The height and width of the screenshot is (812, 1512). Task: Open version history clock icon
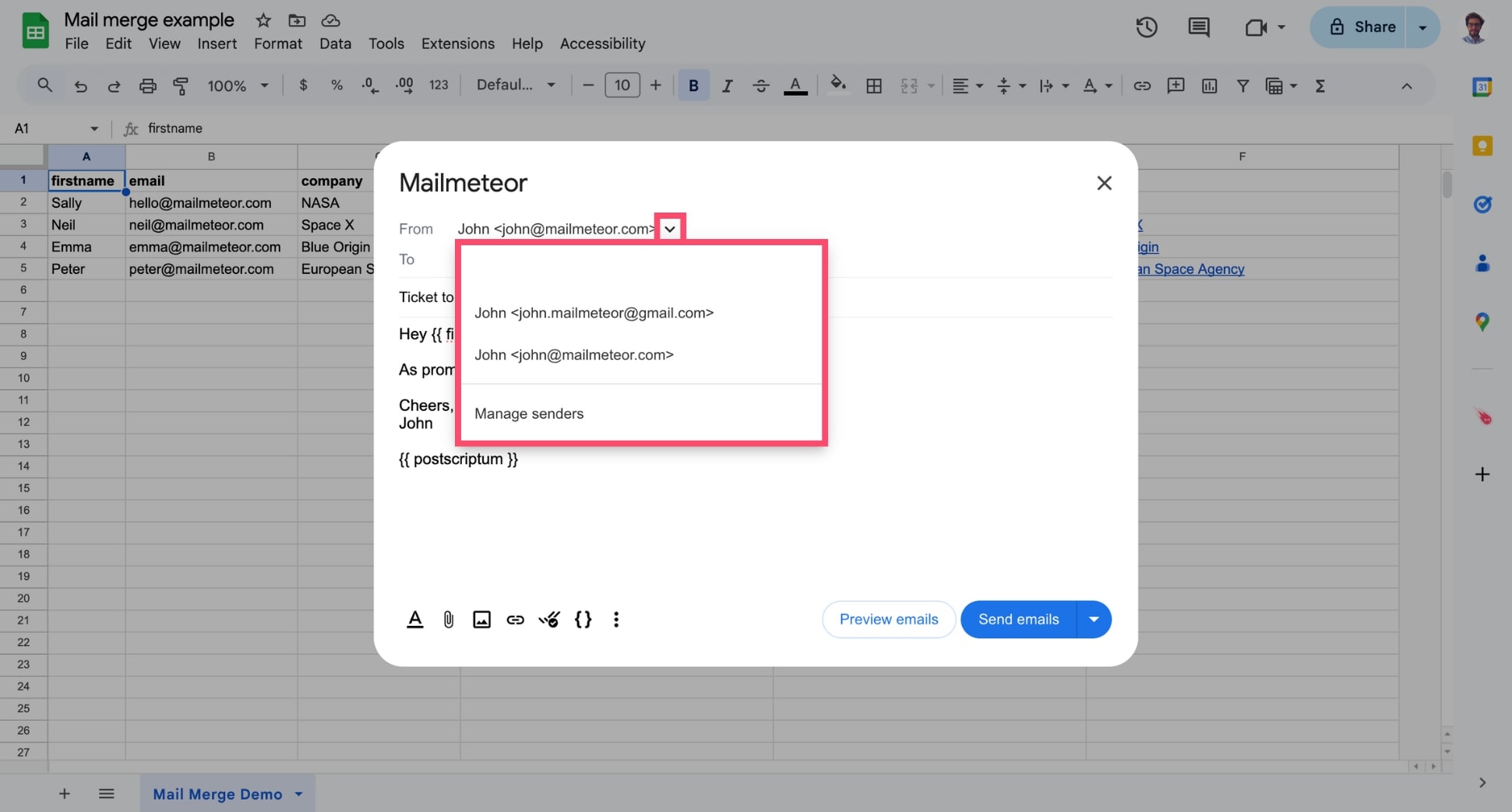pos(1146,28)
